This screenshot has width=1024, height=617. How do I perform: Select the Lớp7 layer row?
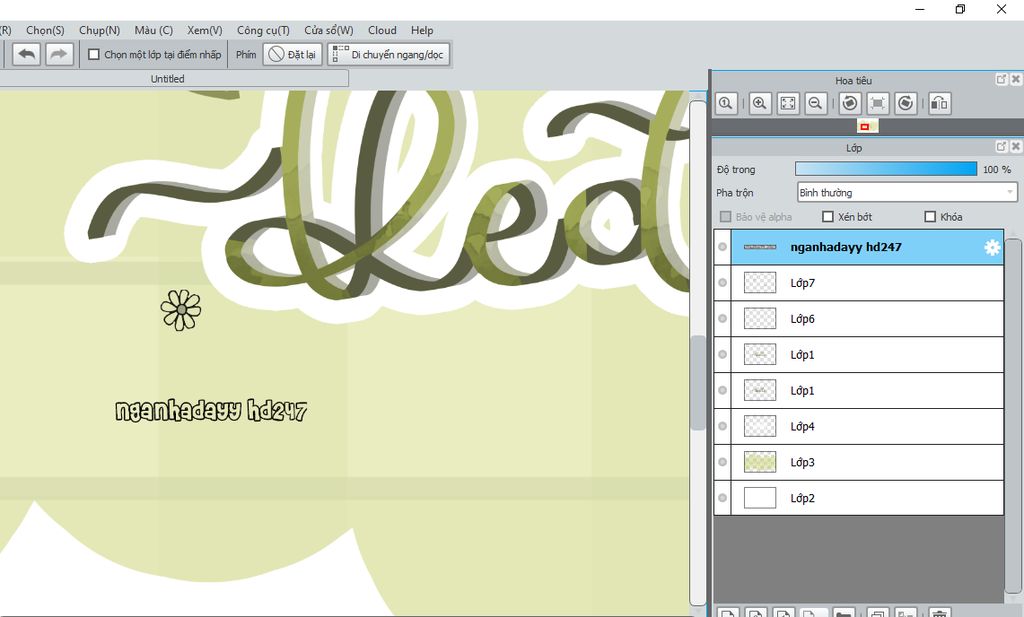point(867,283)
